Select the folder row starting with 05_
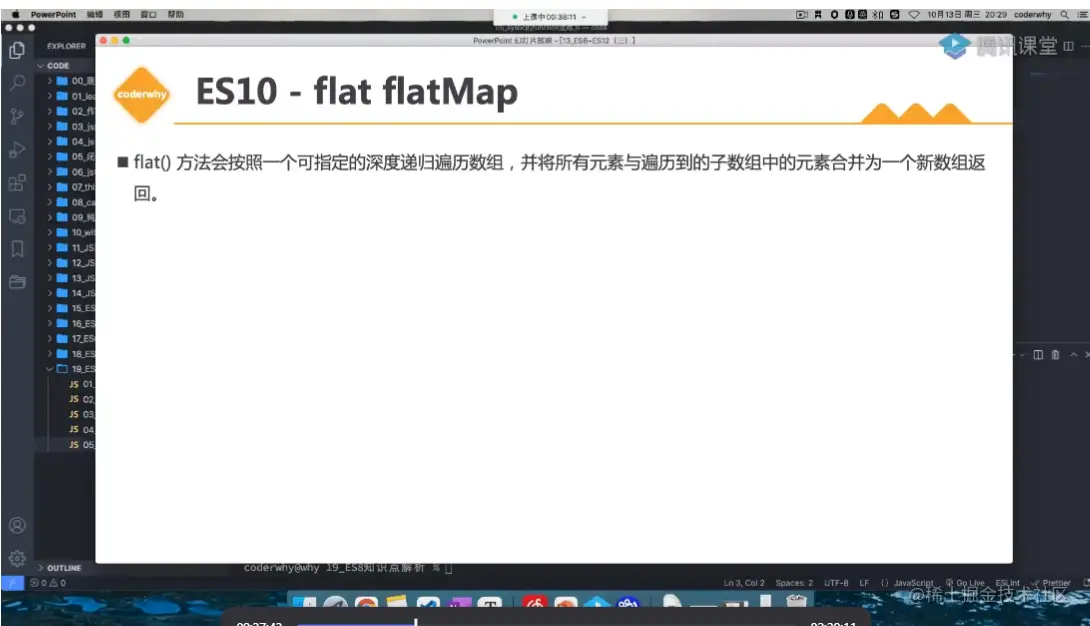Screen dimensions: 1090x626 65,156
